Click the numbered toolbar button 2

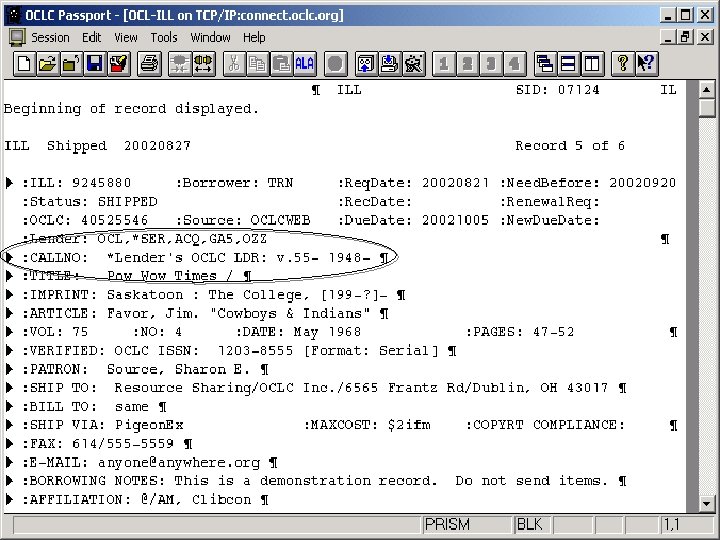[x=467, y=64]
